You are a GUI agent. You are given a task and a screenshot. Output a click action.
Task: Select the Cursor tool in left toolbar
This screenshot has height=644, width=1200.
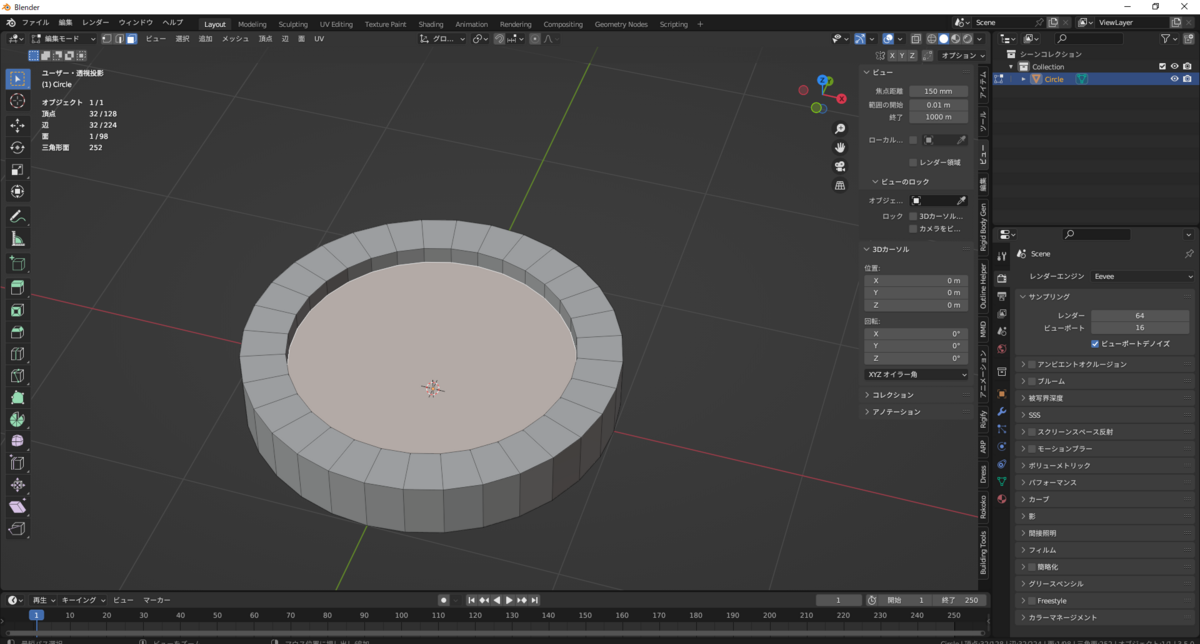click(17, 101)
